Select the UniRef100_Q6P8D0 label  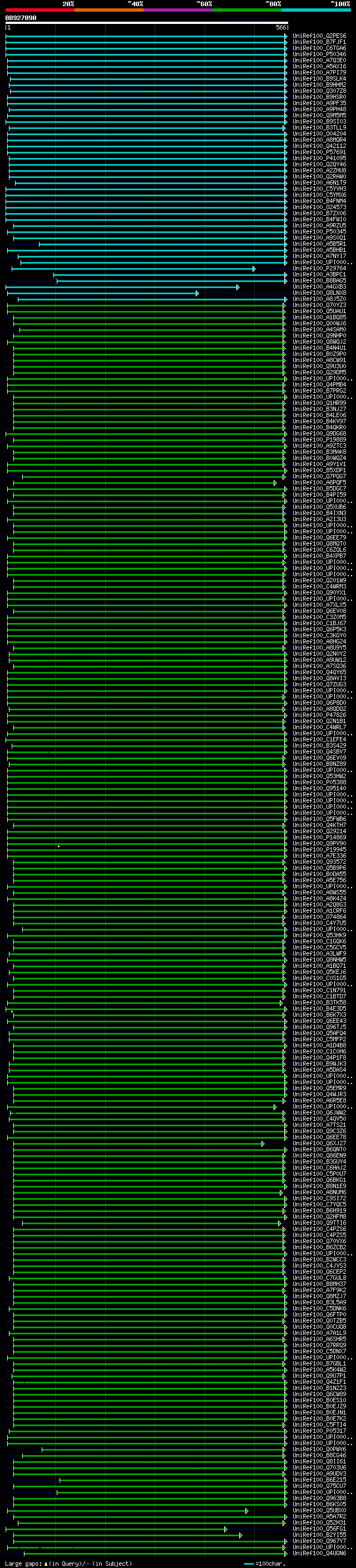click(319, 703)
